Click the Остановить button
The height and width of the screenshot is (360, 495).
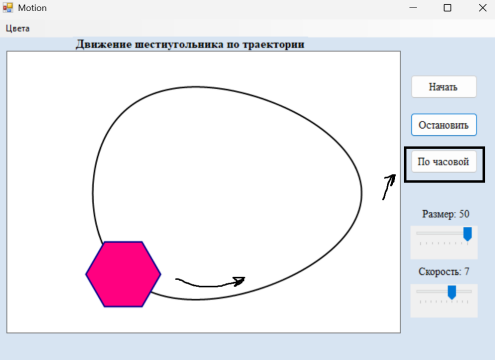click(444, 125)
